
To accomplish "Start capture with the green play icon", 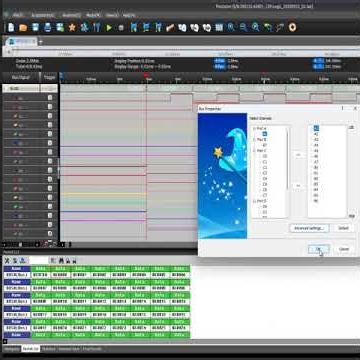I will click(x=109, y=28).
